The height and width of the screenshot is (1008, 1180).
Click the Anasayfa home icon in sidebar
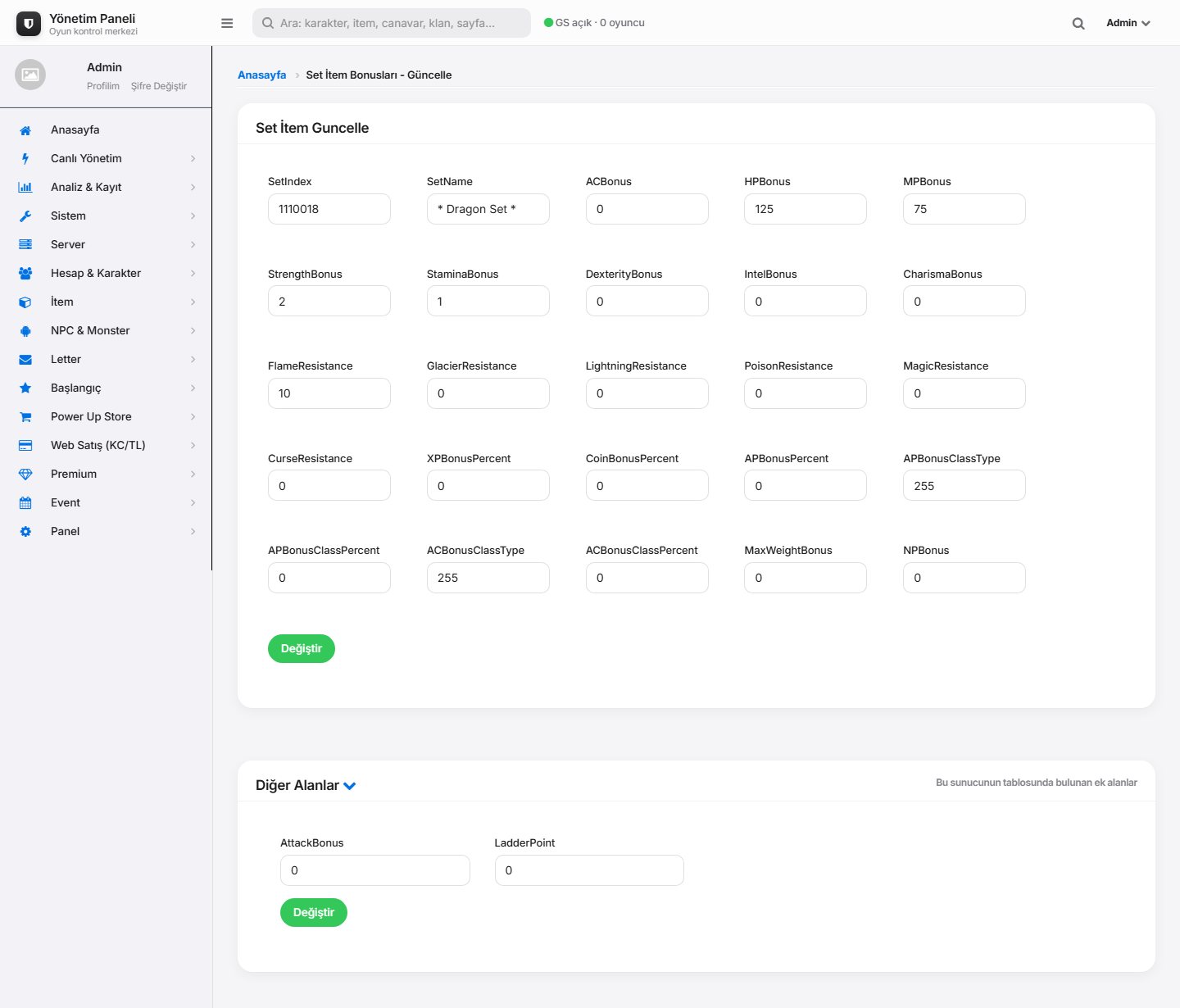click(x=25, y=130)
